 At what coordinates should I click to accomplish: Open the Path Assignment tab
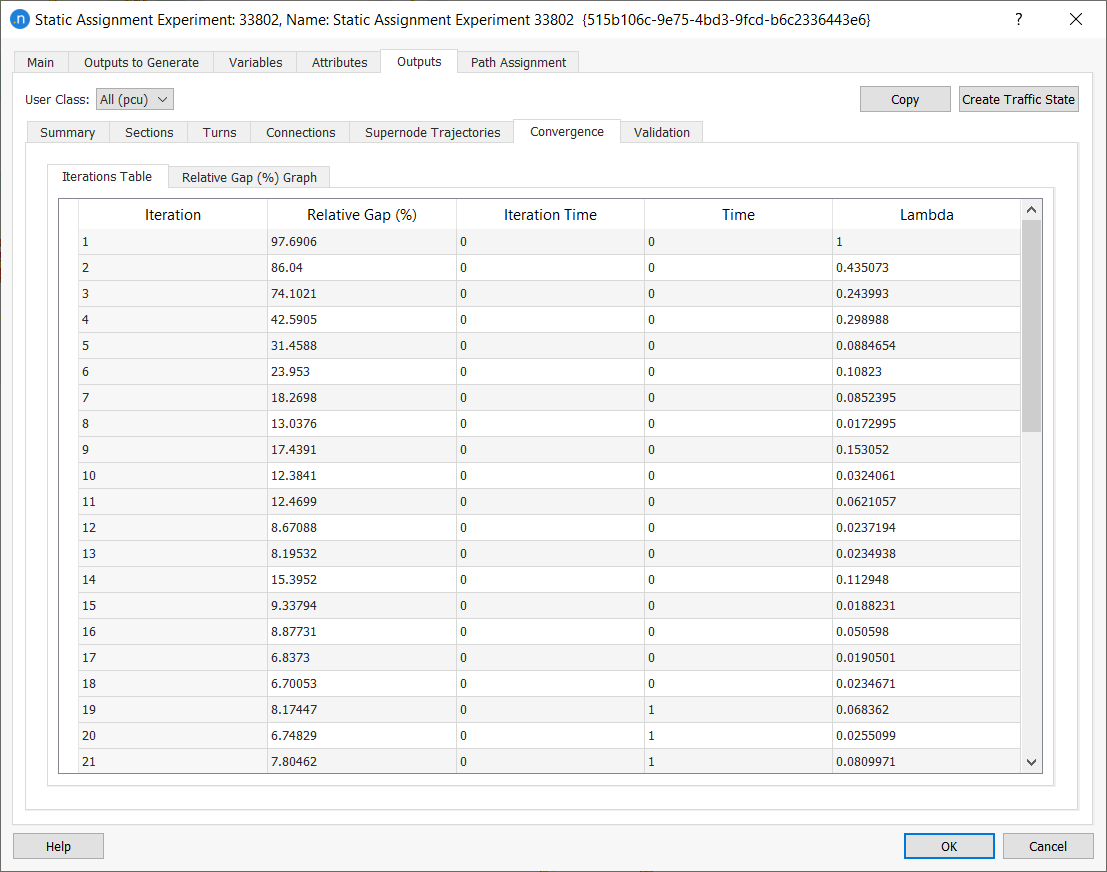518,62
